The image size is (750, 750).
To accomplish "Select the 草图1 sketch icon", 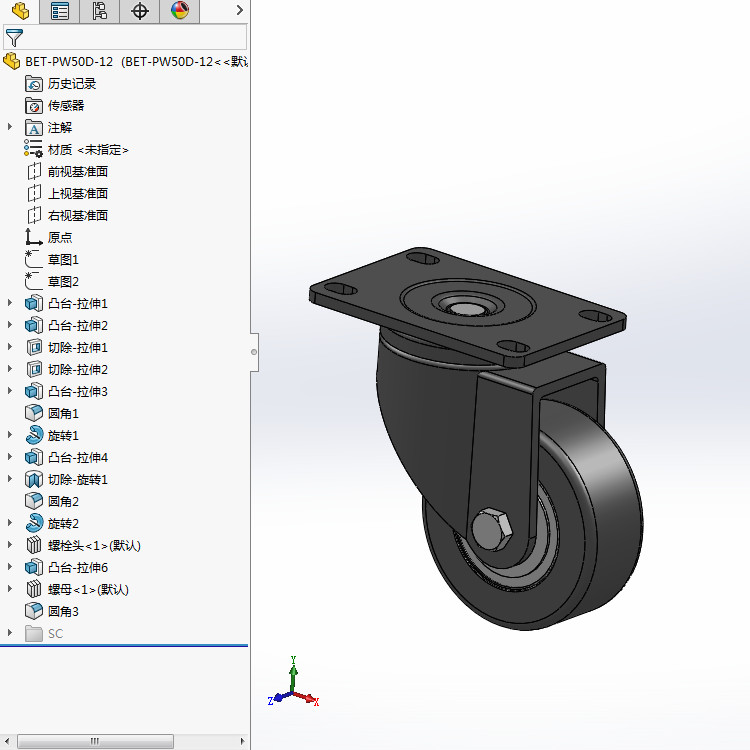I will tap(33, 259).
